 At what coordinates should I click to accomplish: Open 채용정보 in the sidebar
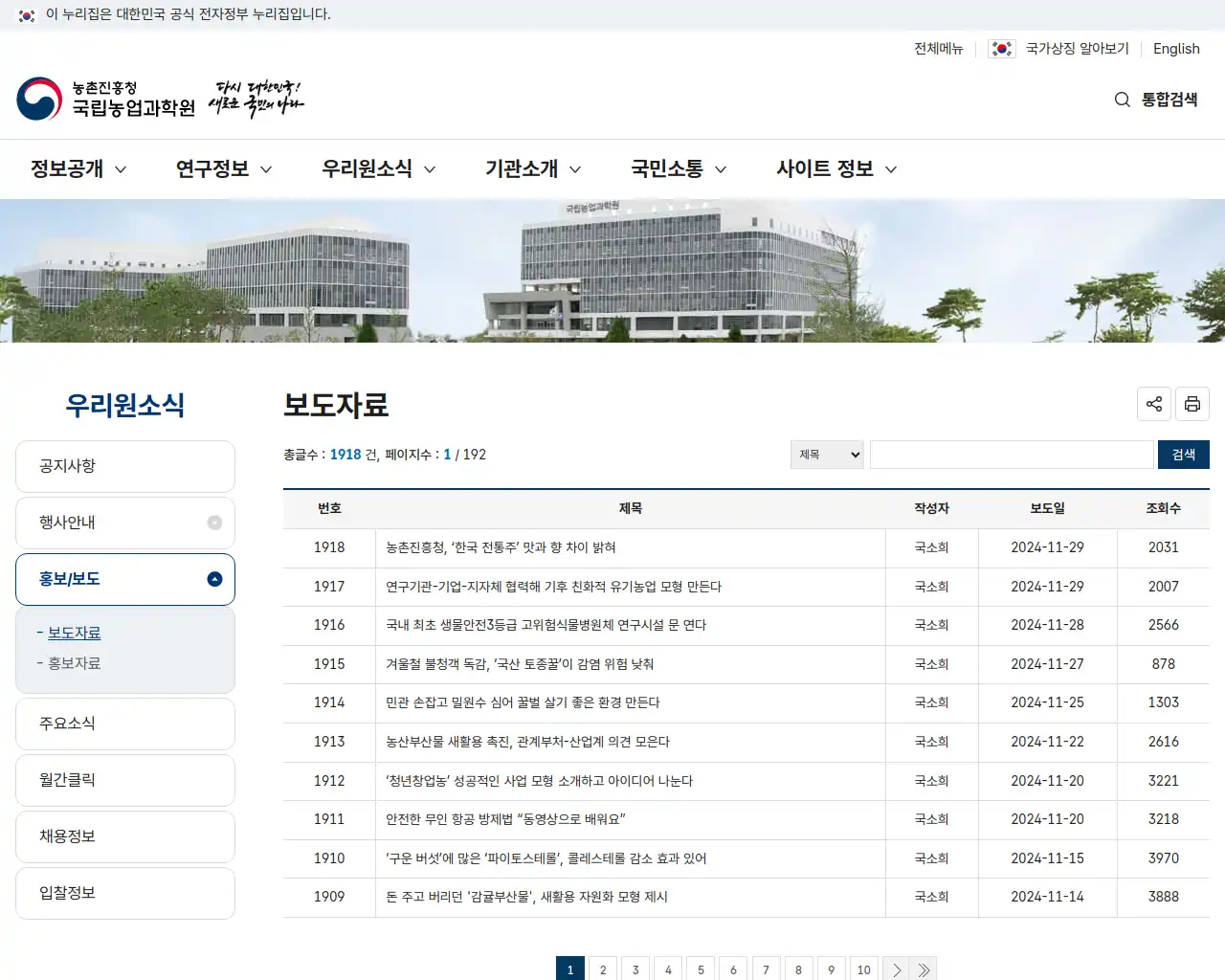pyautogui.click(x=125, y=836)
